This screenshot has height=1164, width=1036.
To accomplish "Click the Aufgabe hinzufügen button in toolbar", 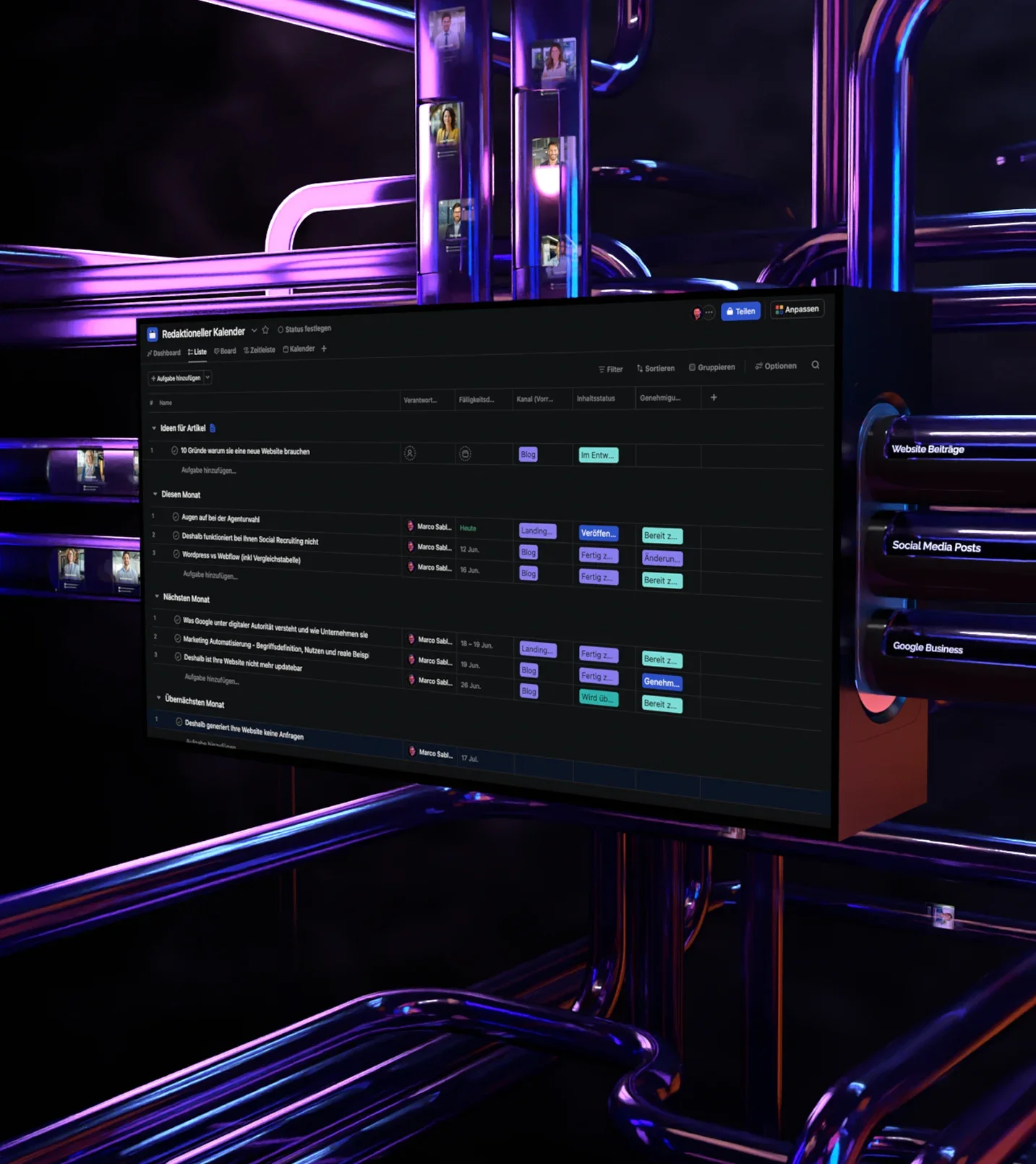I will click(176, 378).
